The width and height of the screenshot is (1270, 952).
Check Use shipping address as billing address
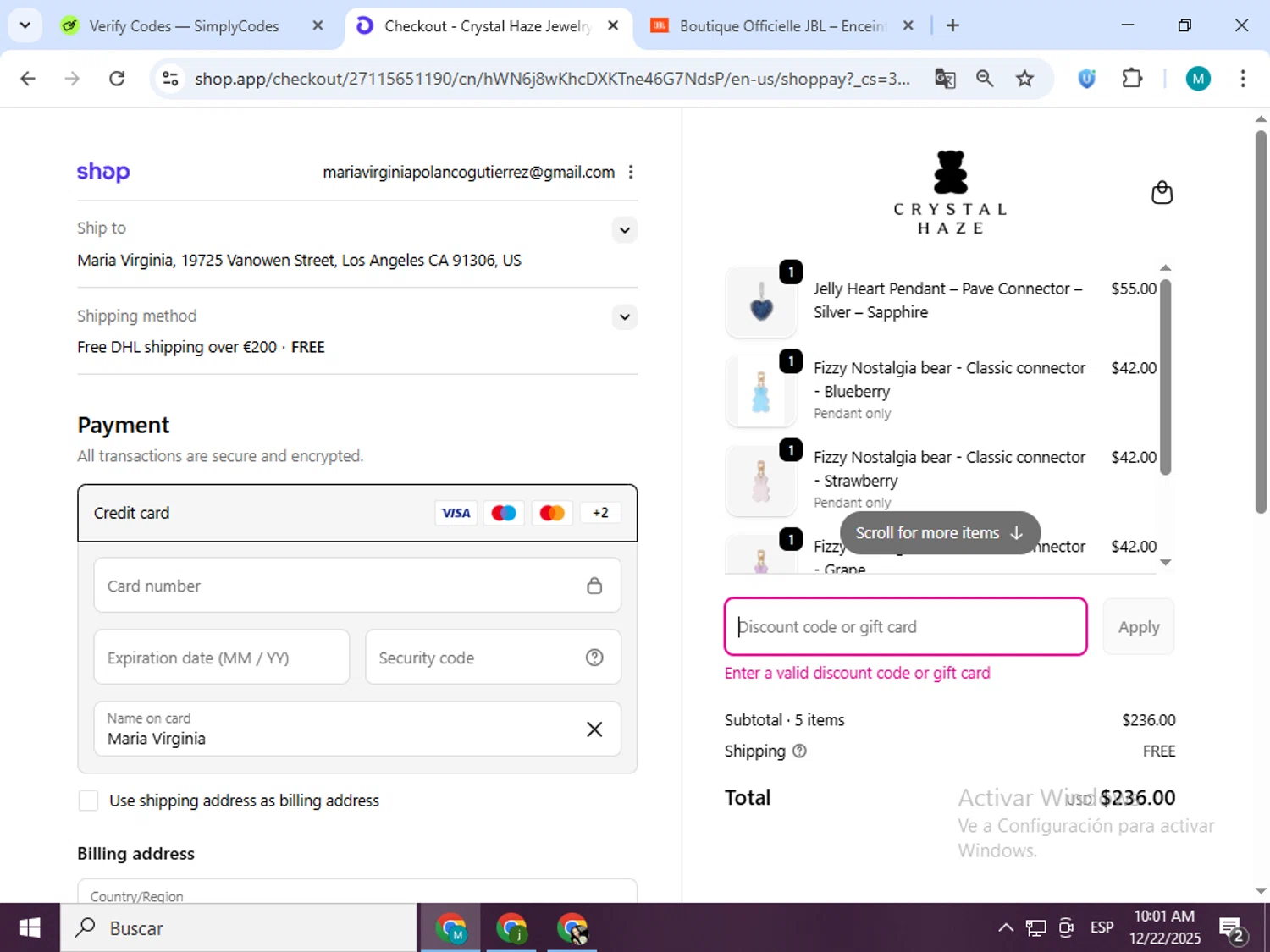point(88,801)
